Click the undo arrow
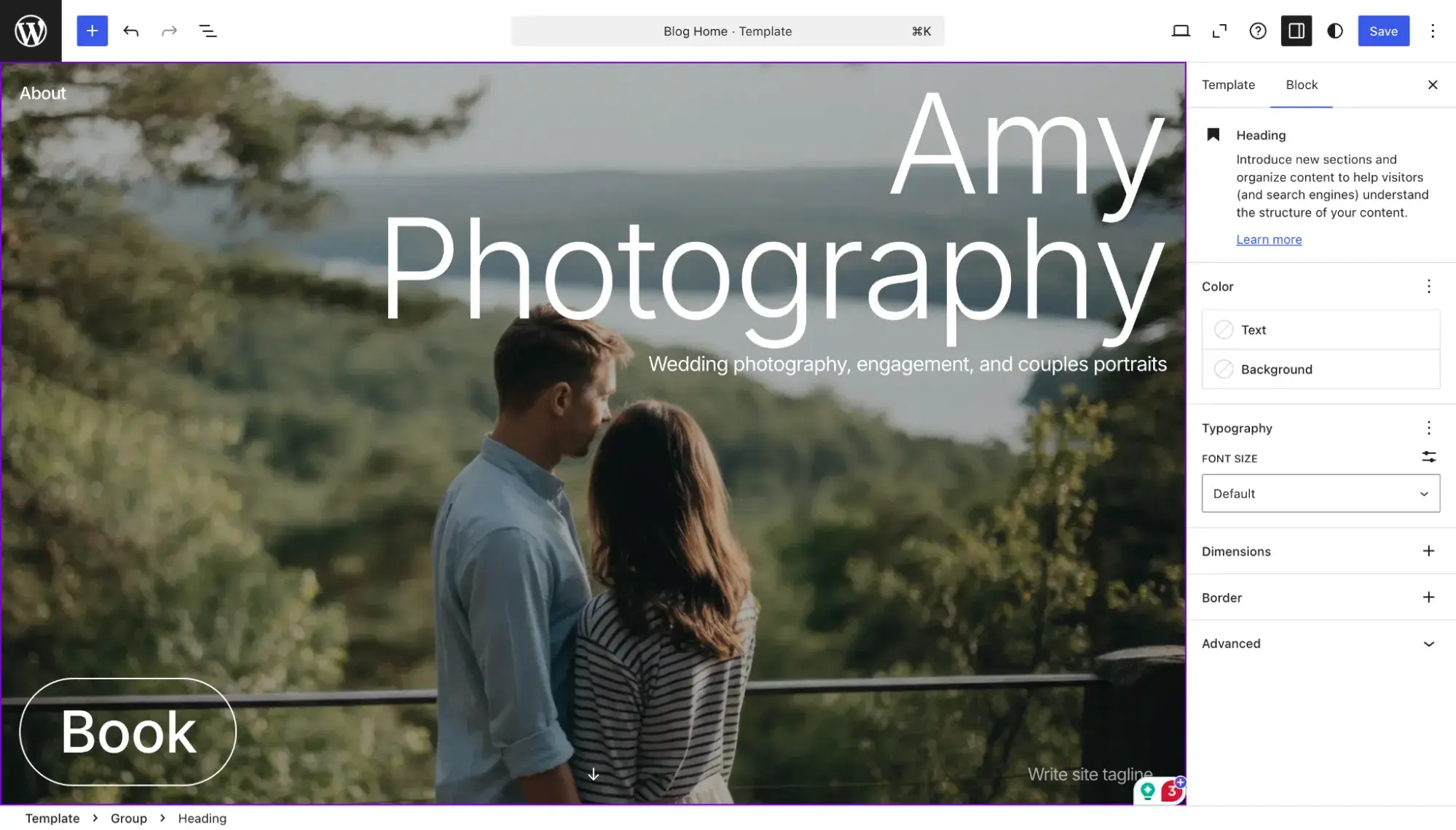 coord(131,31)
